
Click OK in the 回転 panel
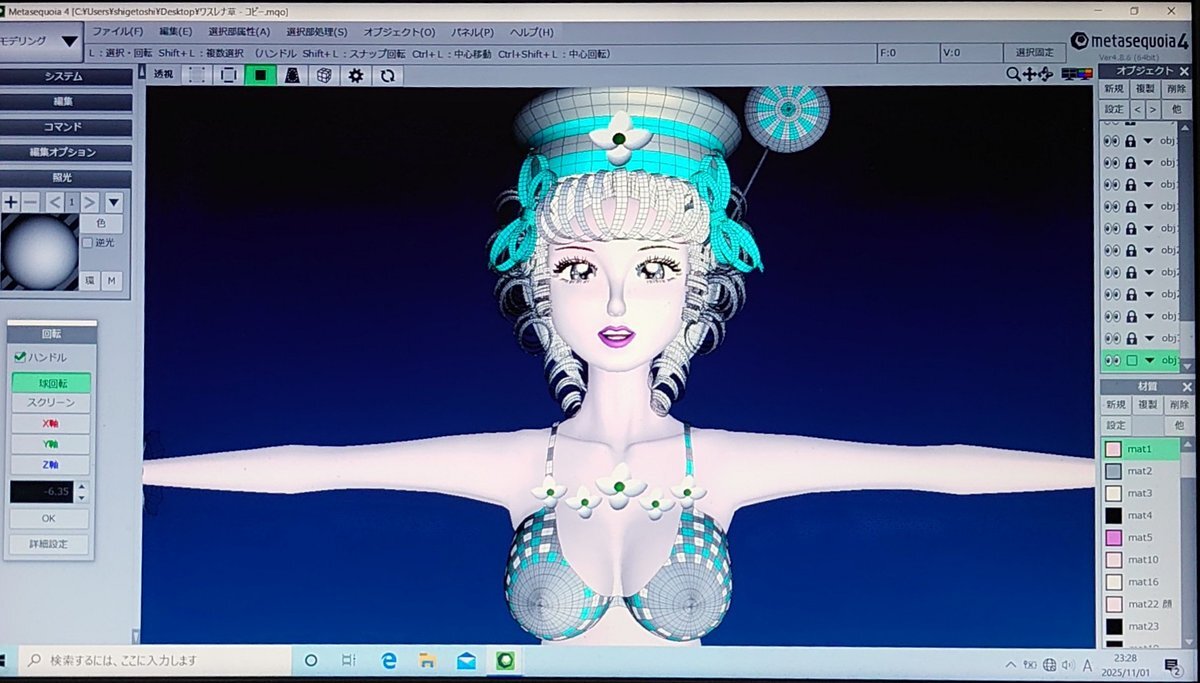click(x=49, y=519)
